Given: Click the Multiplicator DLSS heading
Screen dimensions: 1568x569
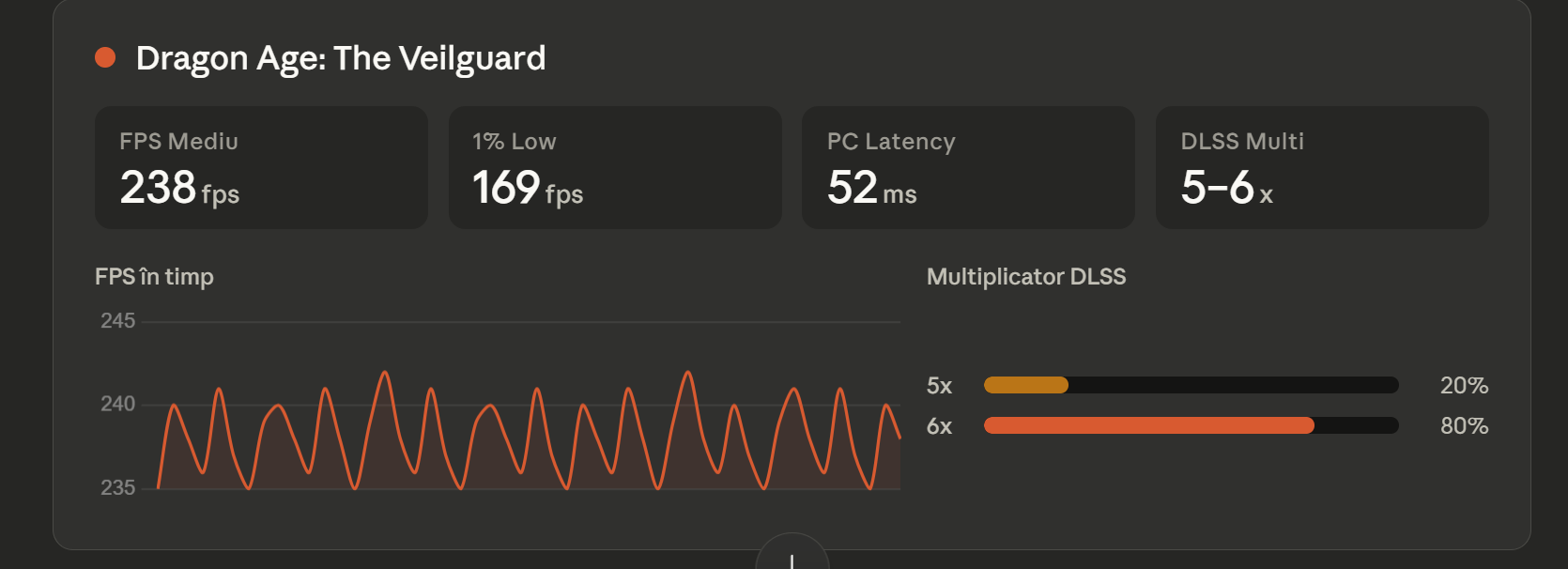Looking at the screenshot, I should point(1026,277).
